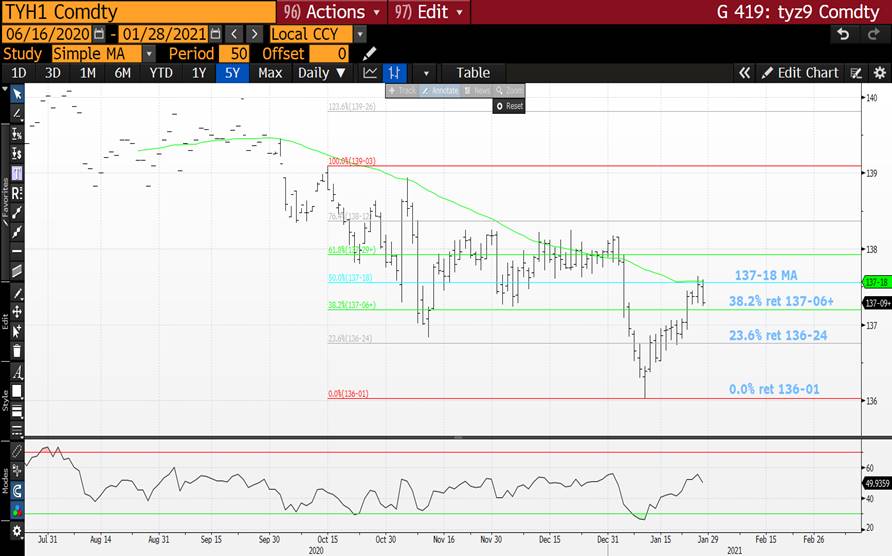Toggle the Annotate mode on chart
892x556 pixels.
439,91
